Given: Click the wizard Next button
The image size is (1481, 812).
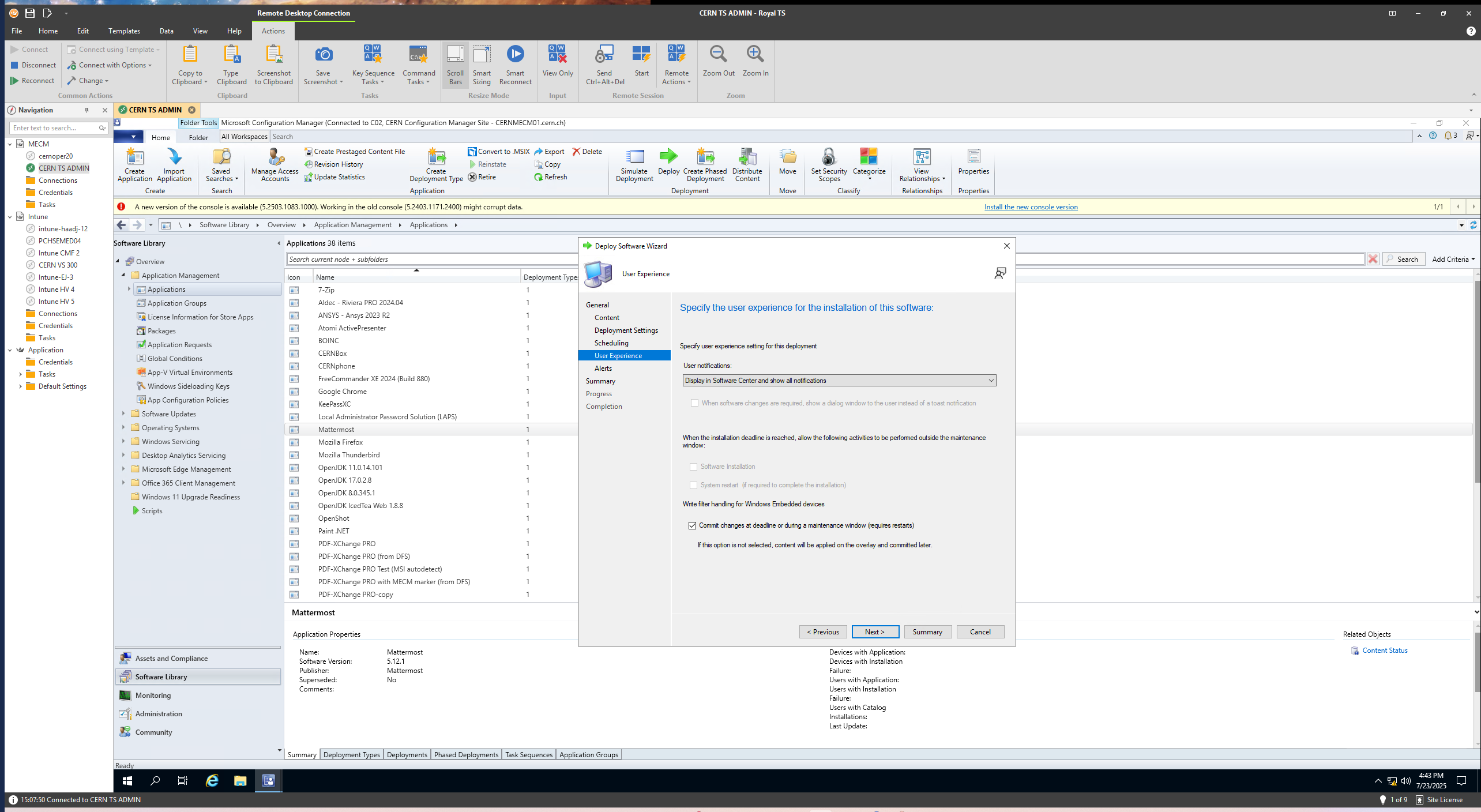Looking at the screenshot, I should pyautogui.click(x=875, y=632).
